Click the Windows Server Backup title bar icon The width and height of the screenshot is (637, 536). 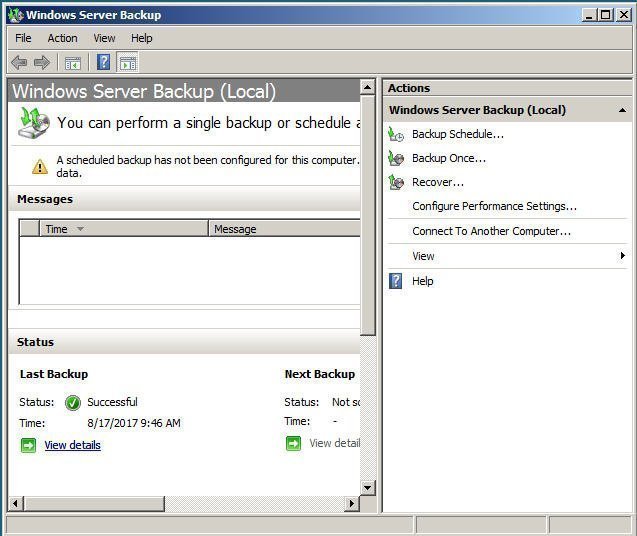pos(16,15)
